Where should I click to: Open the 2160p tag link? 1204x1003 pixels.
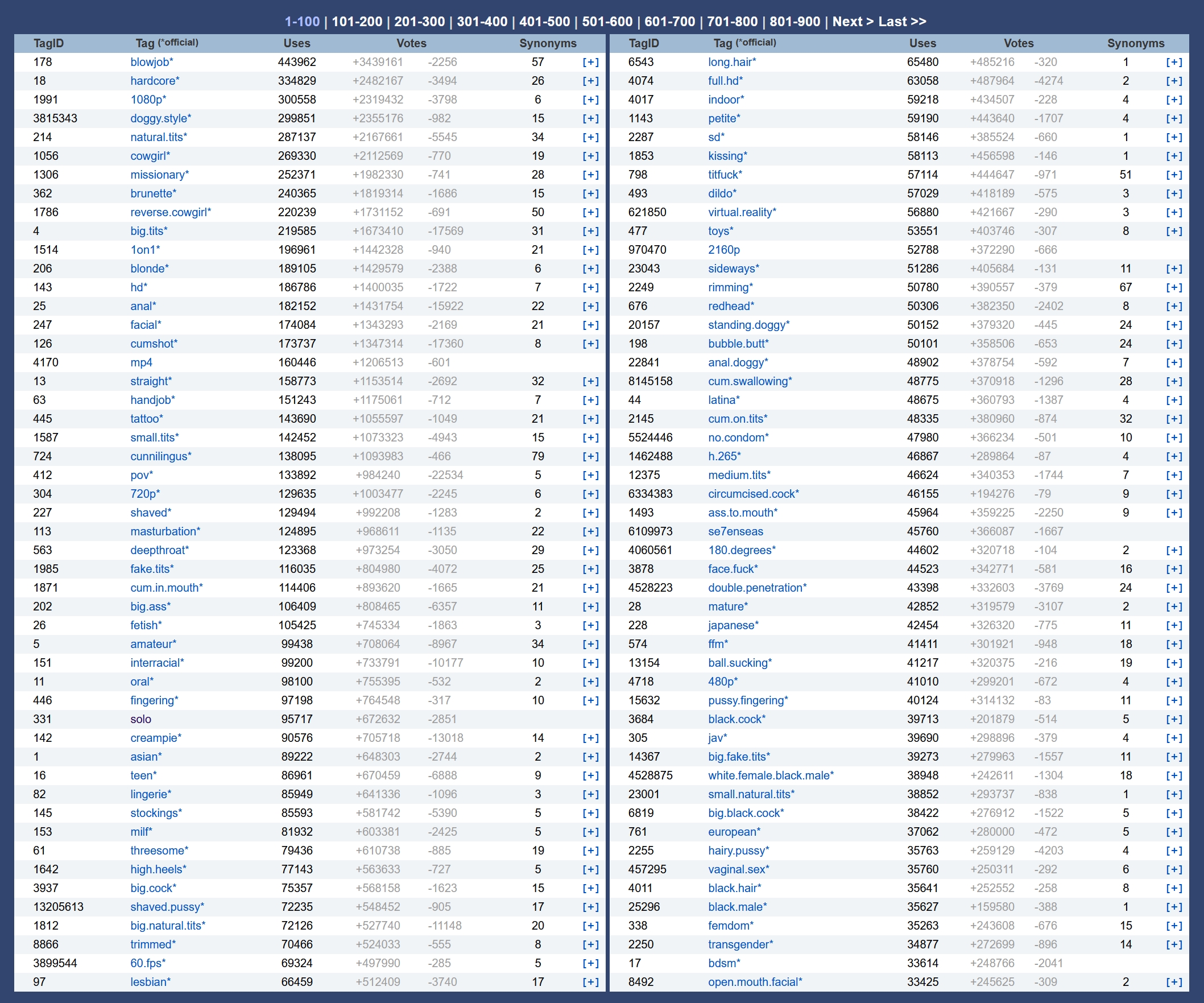(x=723, y=250)
